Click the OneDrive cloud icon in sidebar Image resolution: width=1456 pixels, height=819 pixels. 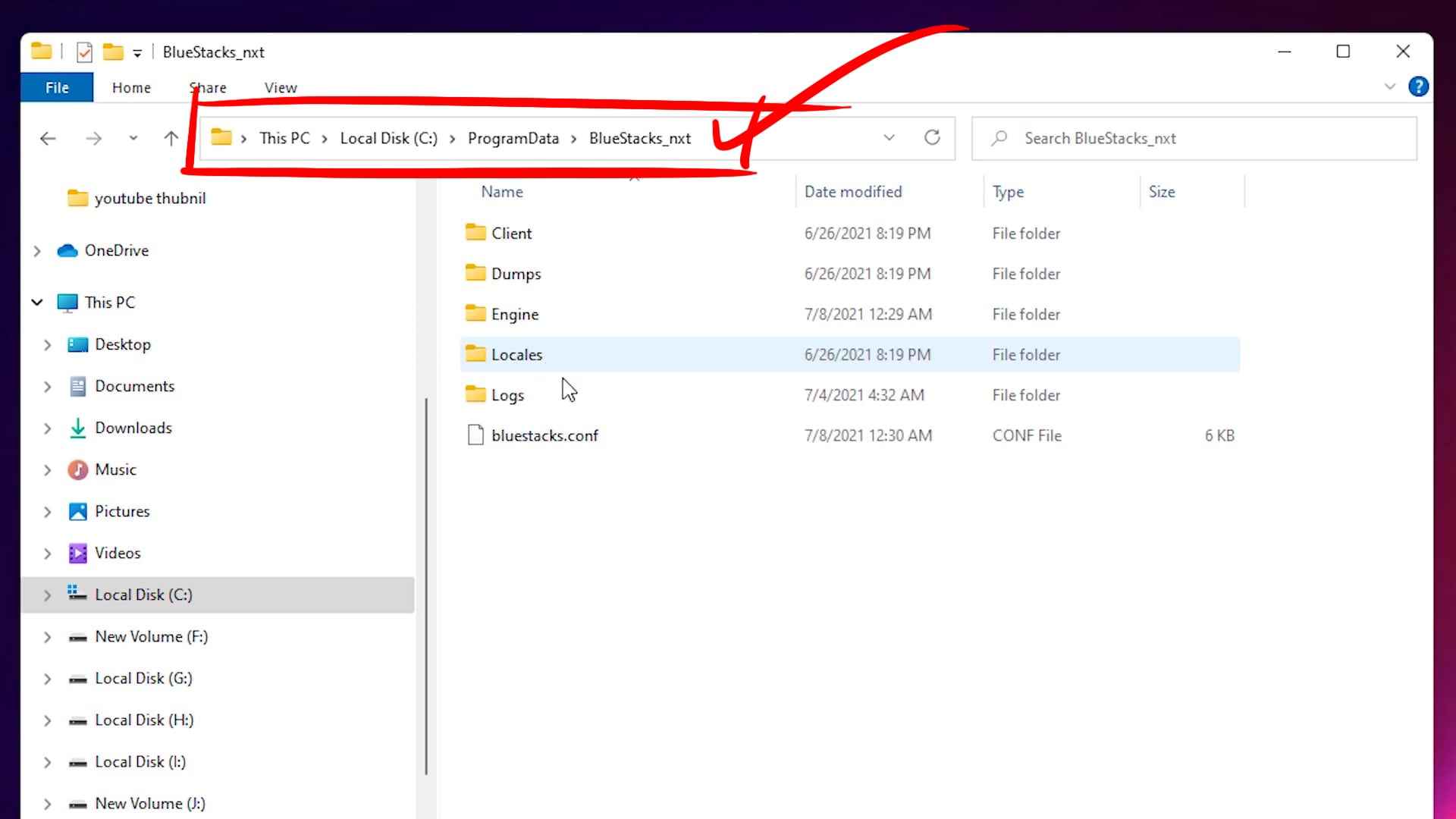[x=67, y=250]
